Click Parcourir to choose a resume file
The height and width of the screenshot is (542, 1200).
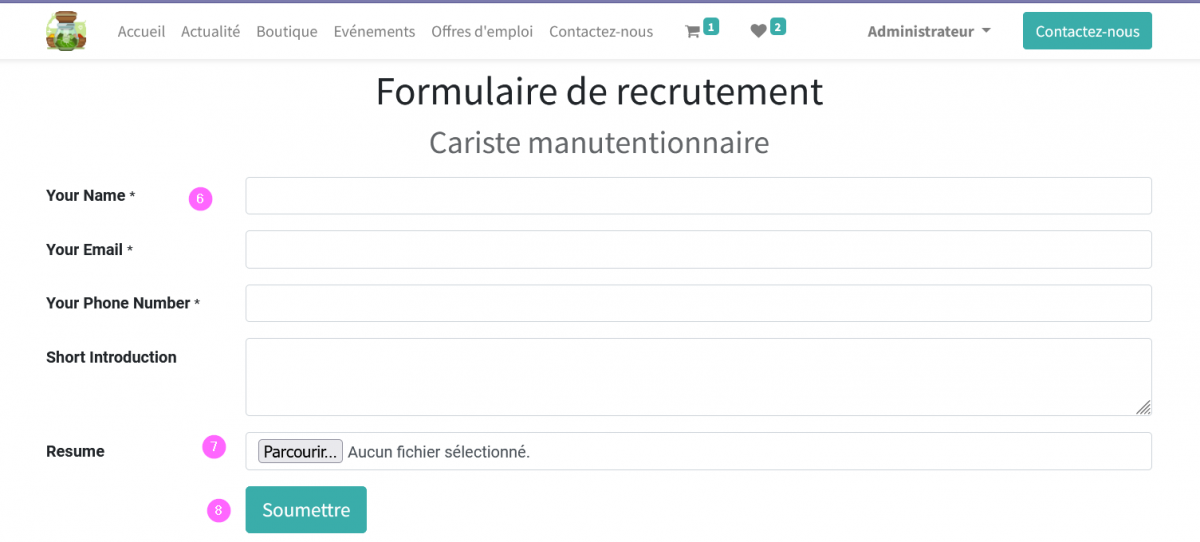(300, 452)
